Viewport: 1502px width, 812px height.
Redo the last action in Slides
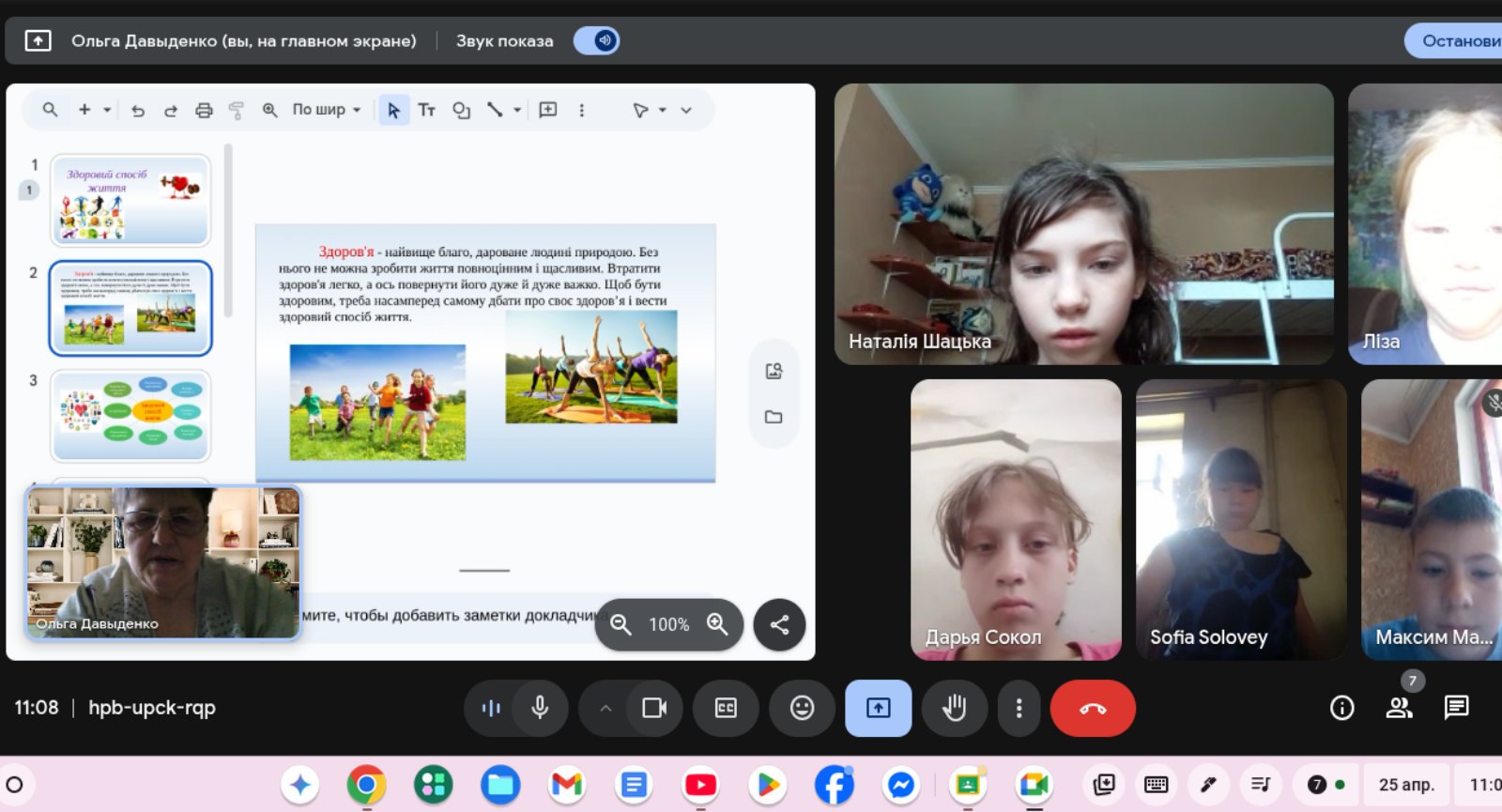pyautogui.click(x=170, y=111)
